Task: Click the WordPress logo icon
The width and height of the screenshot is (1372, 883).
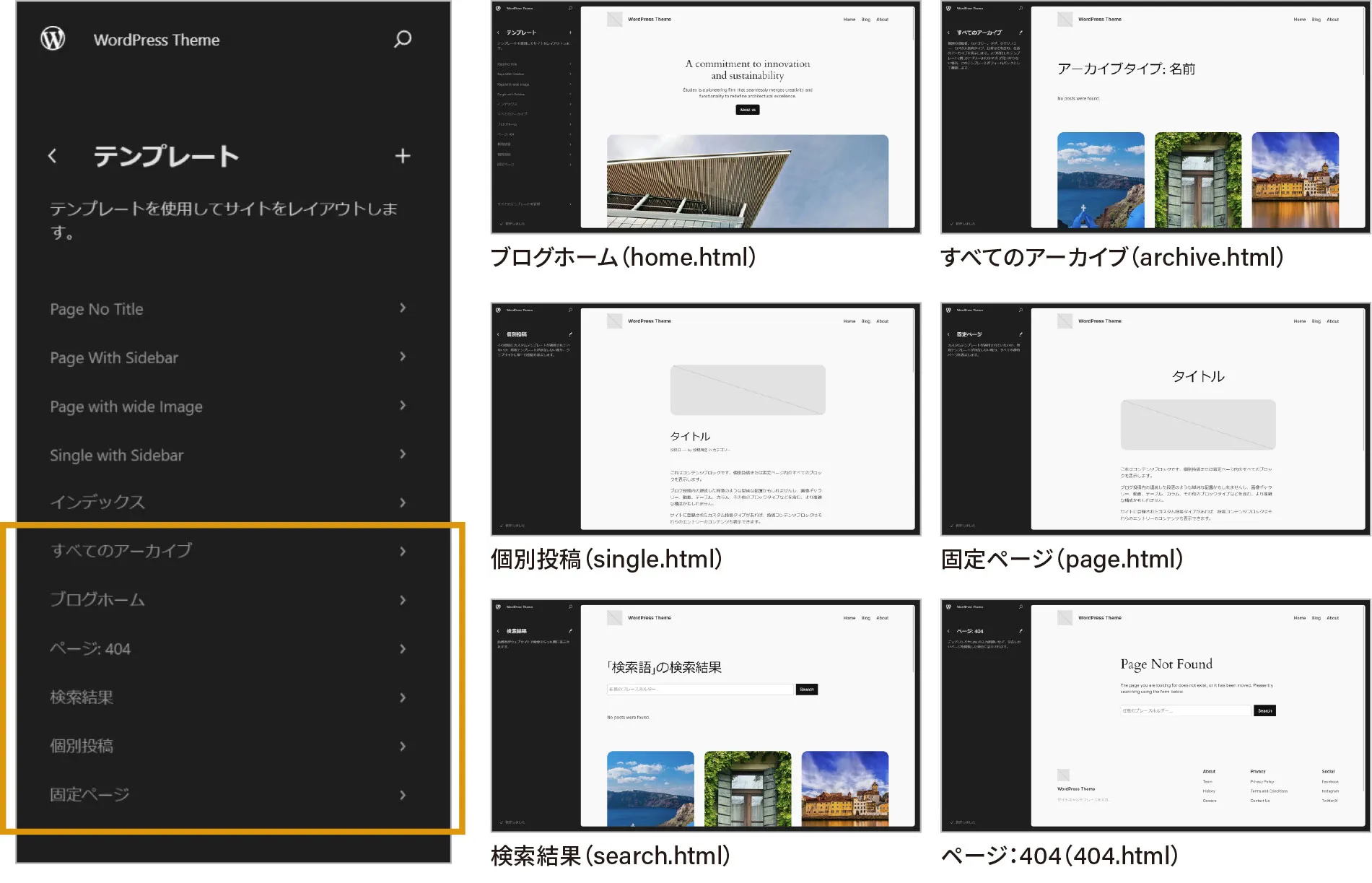Action: click(53, 38)
